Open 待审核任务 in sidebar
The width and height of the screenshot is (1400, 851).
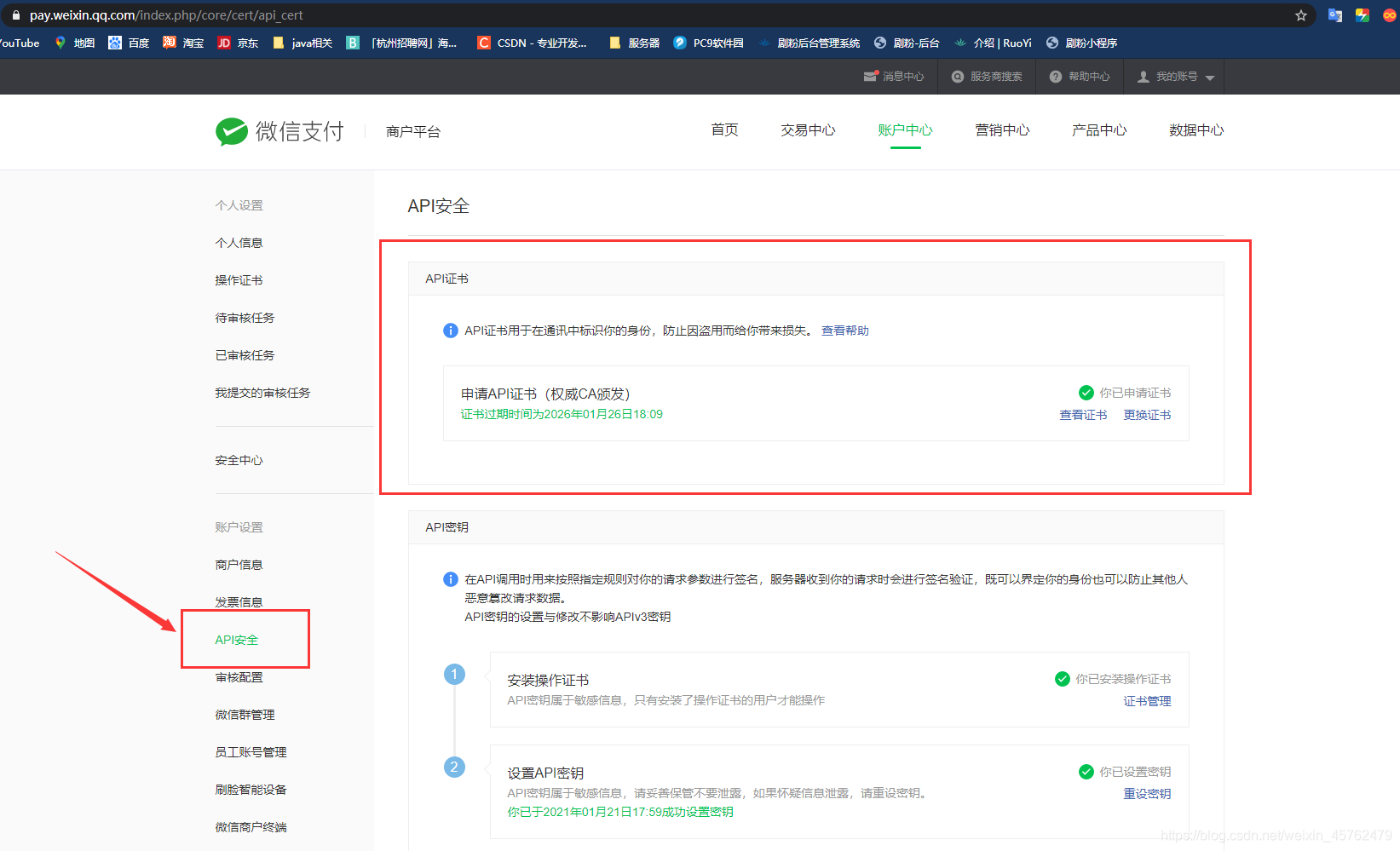(x=245, y=318)
